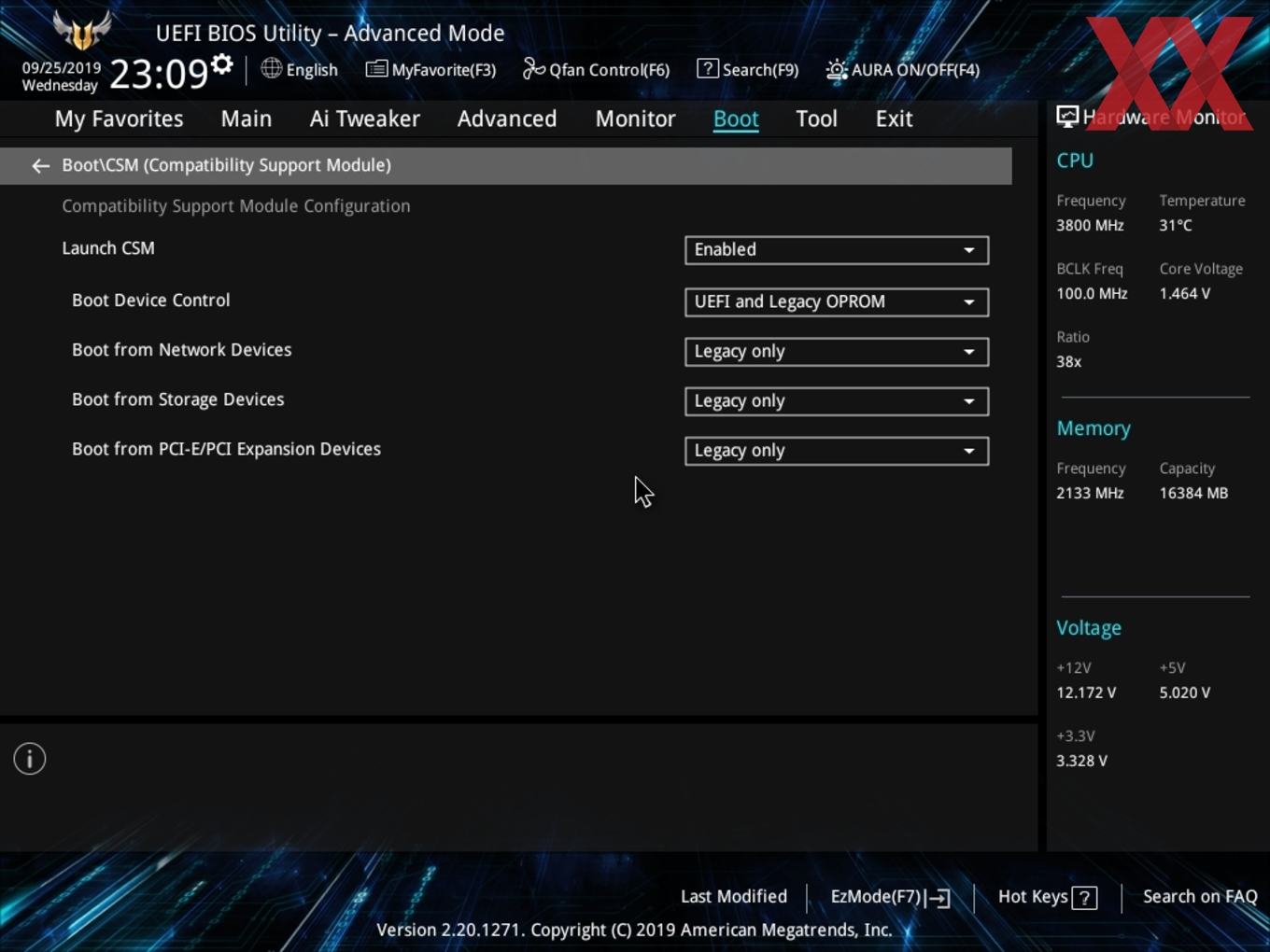Click the globe language icon
The height and width of the screenshot is (952, 1270).
[x=271, y=68]
